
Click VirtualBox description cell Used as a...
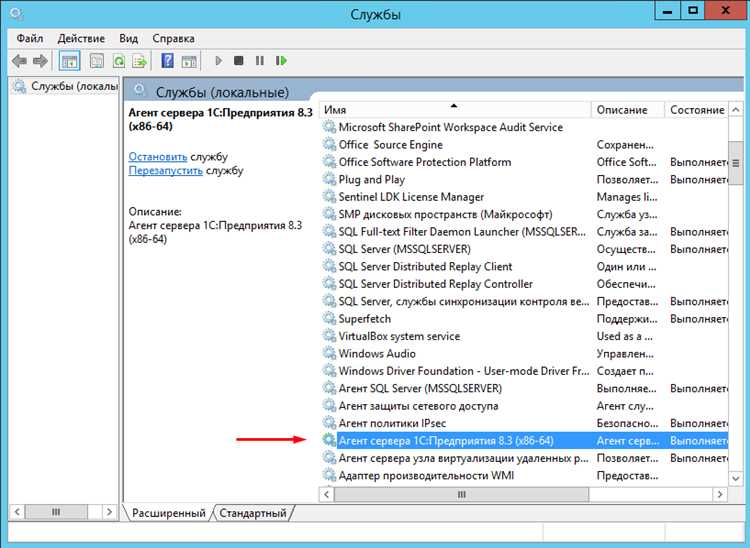[x=624, y=336]
